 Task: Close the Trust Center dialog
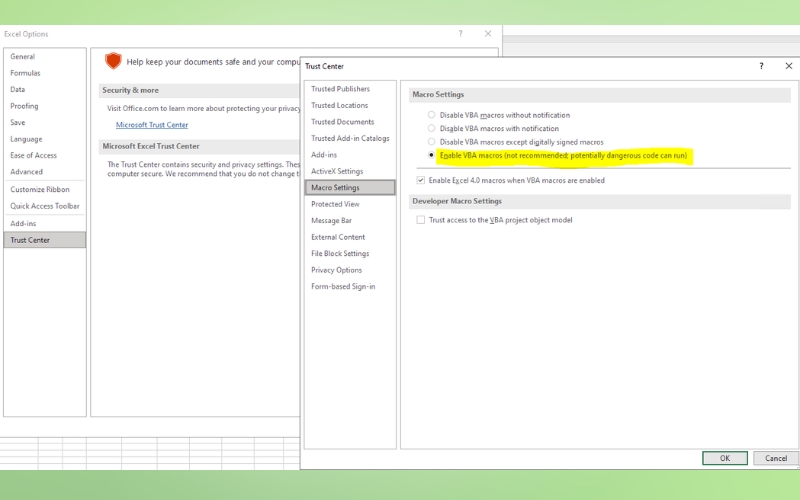pyautogui.click(x=788, y=66)
